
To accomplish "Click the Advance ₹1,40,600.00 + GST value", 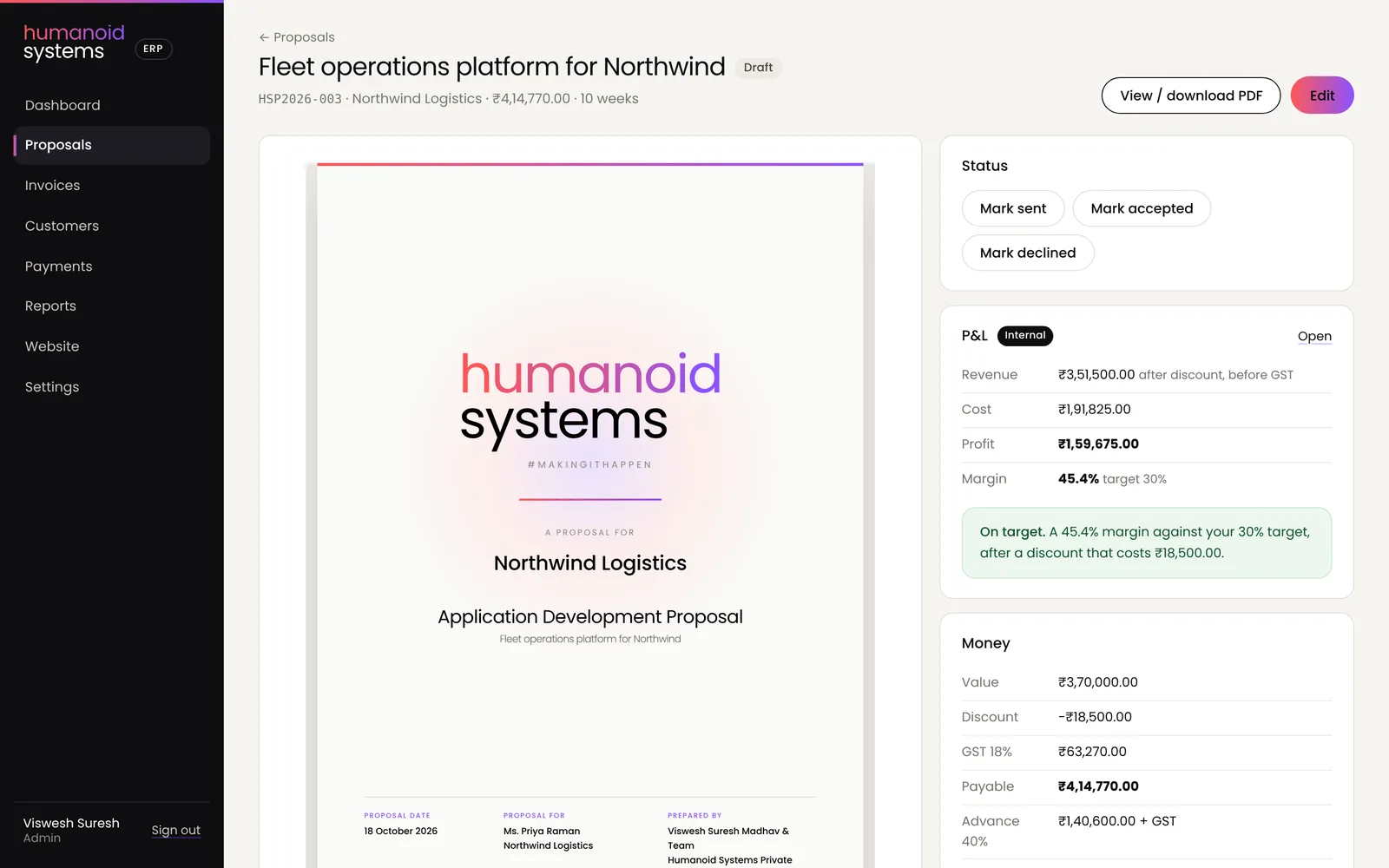I will pyautogui.click(x=1117, y=821).
